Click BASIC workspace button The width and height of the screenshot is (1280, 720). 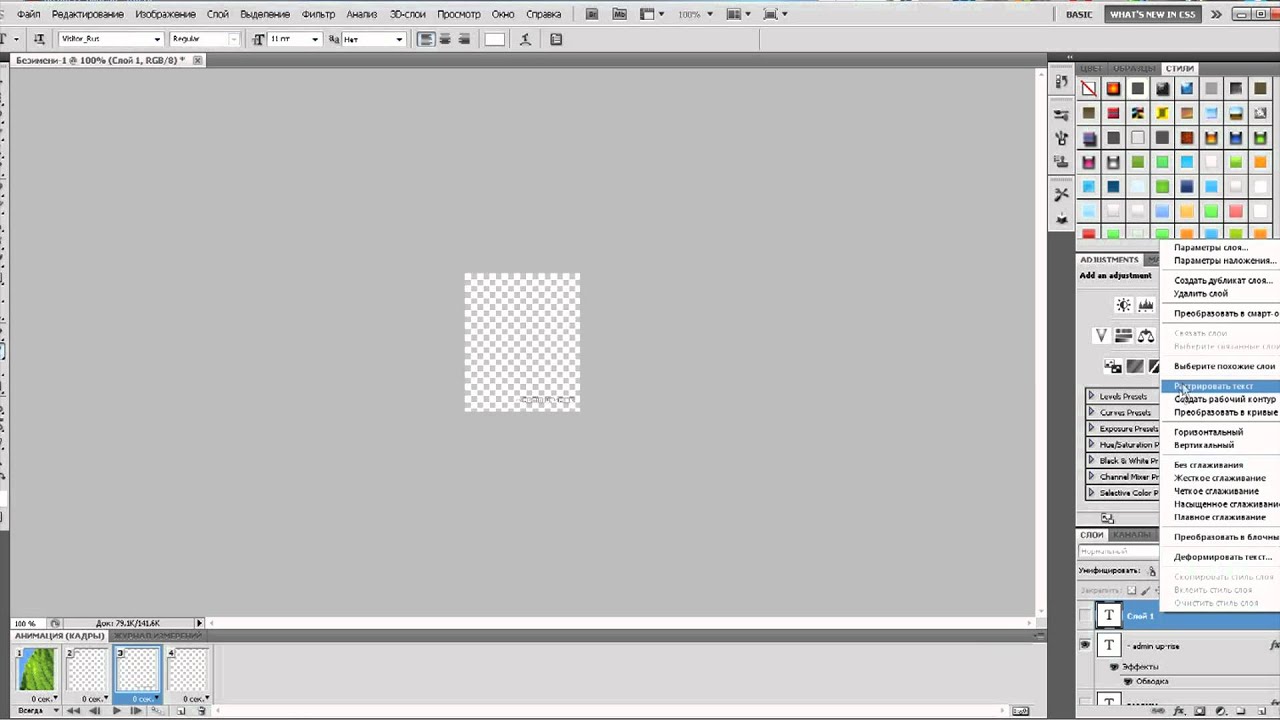tap(1079, 14)
